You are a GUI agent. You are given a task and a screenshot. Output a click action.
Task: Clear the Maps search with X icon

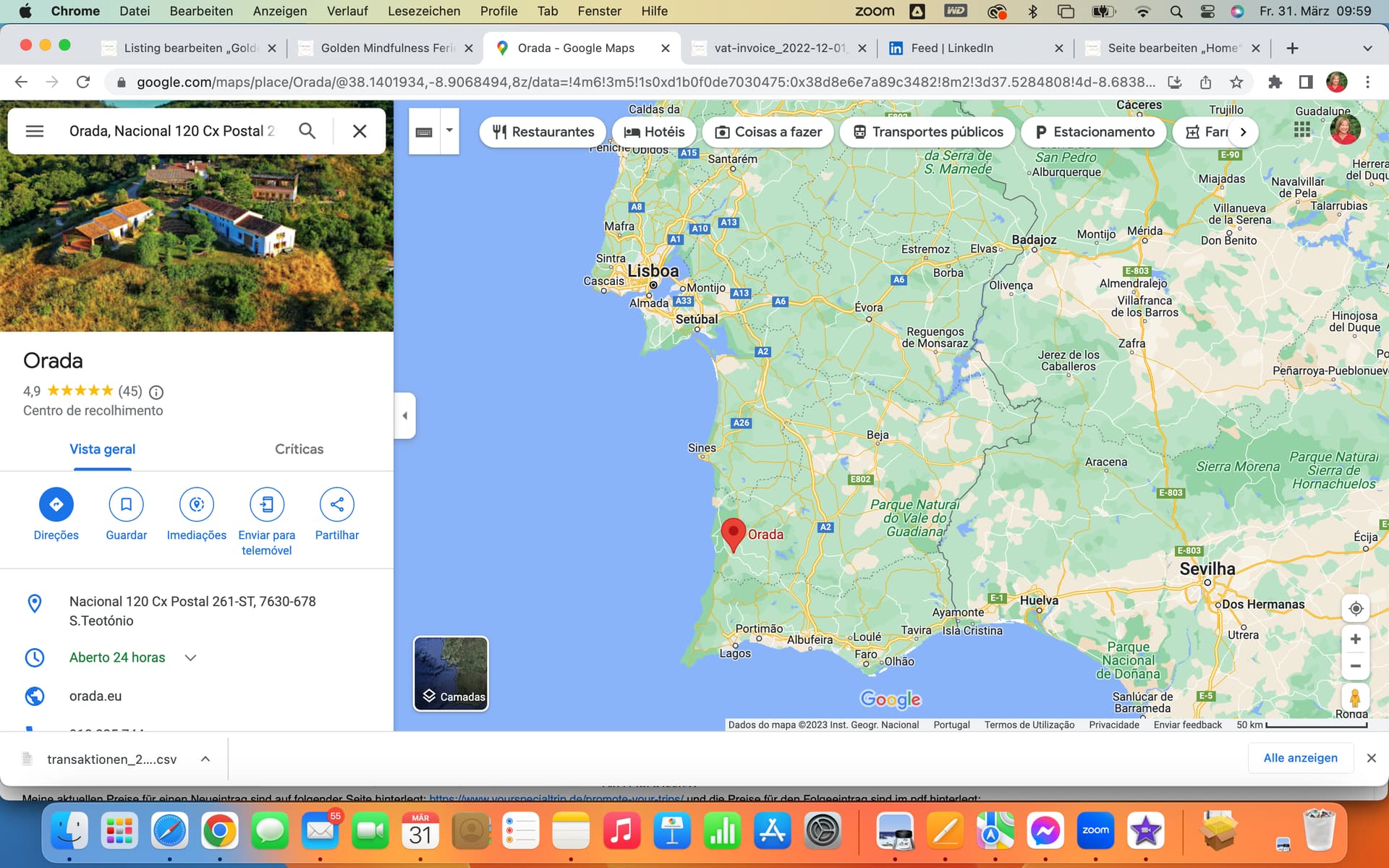coord(360,131)
